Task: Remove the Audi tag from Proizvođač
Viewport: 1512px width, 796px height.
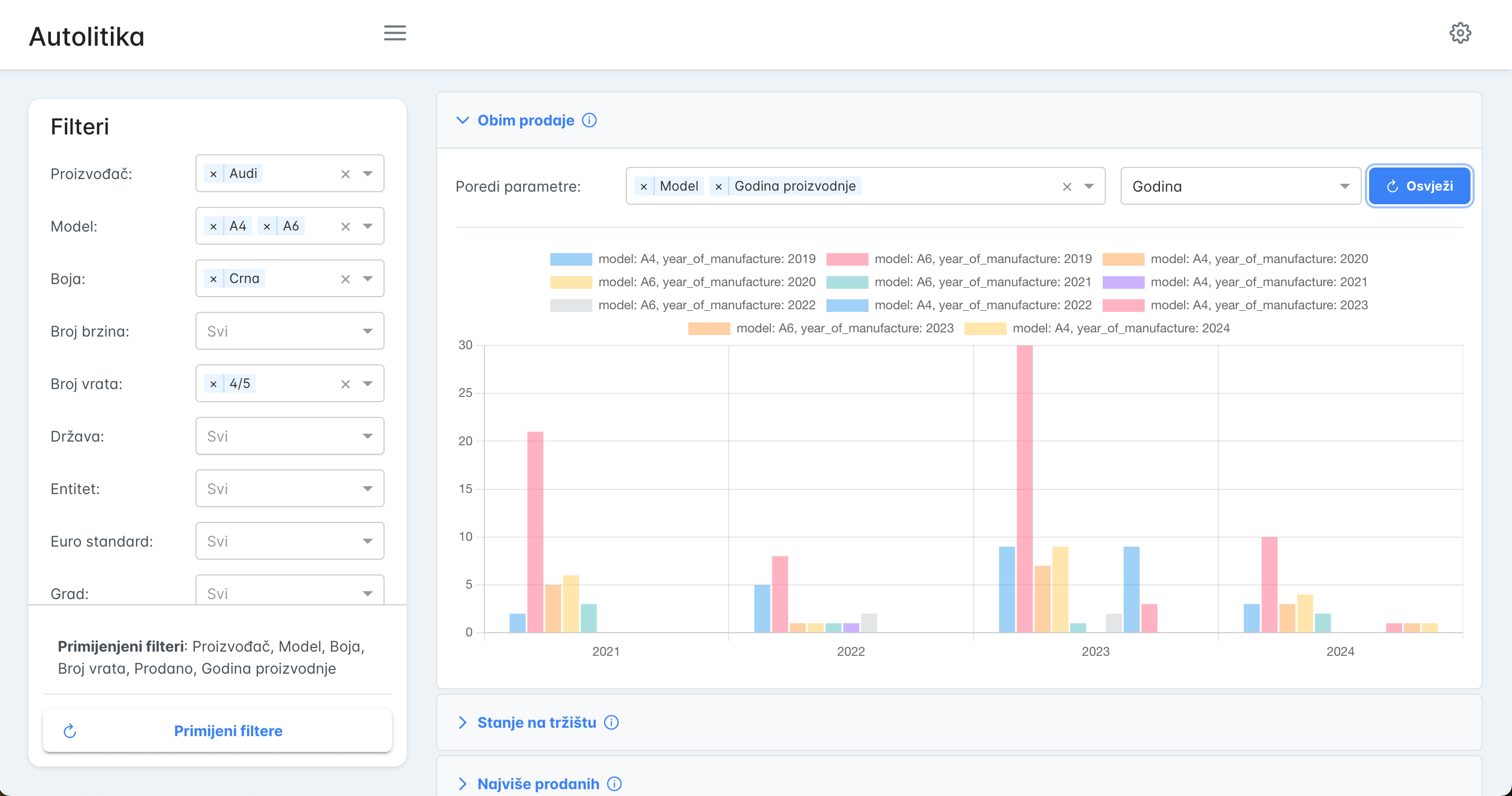Action: pos(214,174)
